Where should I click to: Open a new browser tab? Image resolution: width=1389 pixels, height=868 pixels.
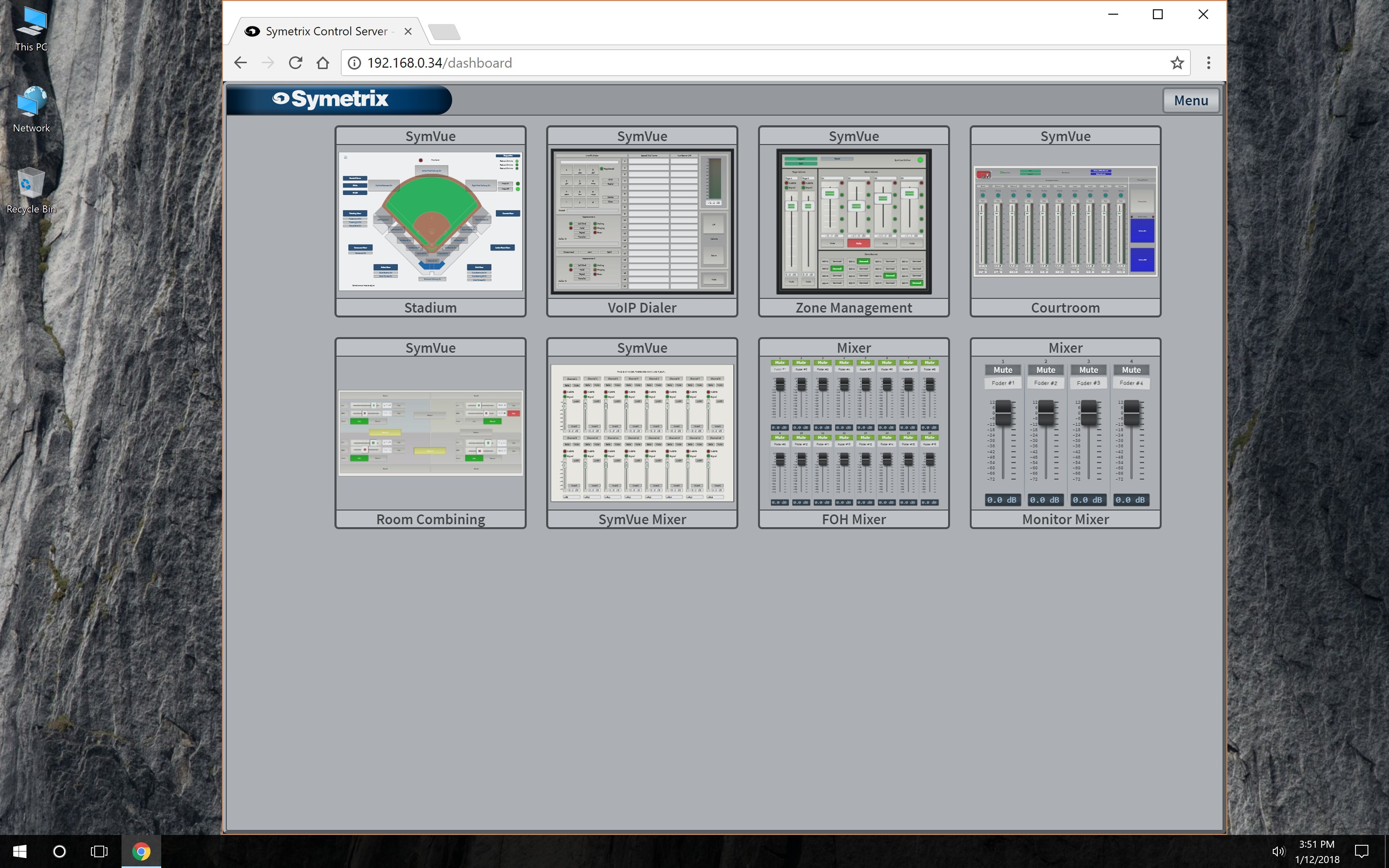tap(444, 31)
